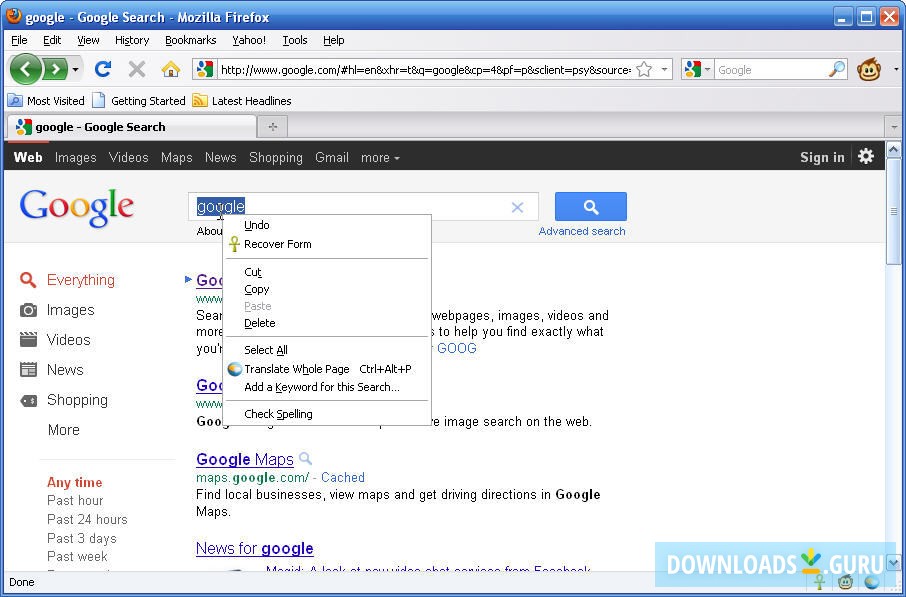Click the magnifier in the Firefox search box
This screenshot has width=906, height=597.
[x=837, y=69]
